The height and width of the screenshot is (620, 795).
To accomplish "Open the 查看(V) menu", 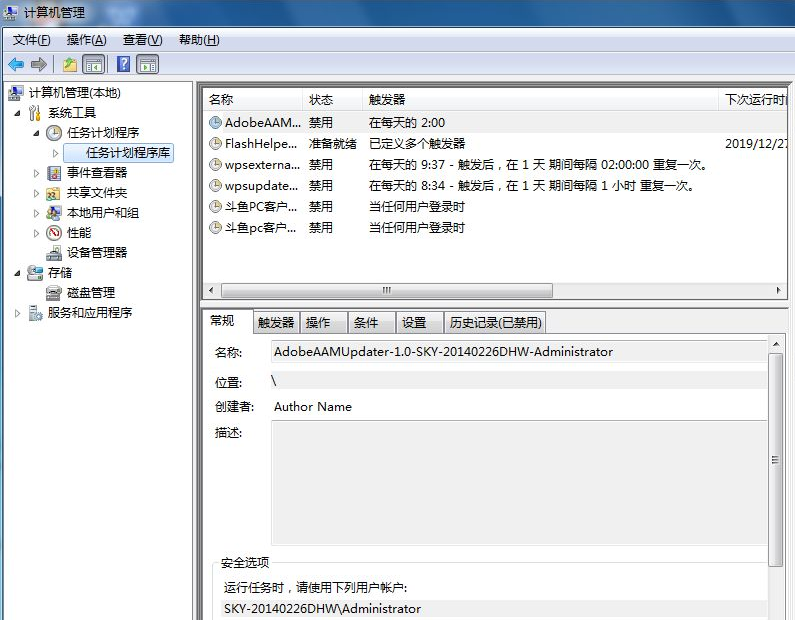I will 142,40.
